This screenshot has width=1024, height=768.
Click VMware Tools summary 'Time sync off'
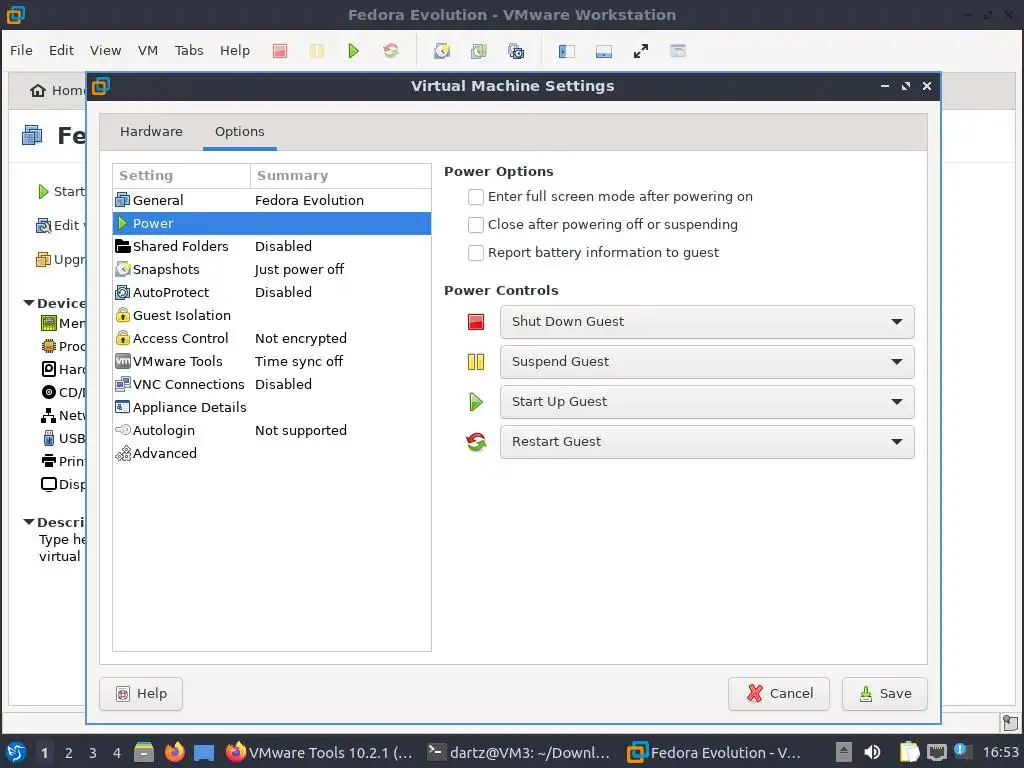coord(298,361)
